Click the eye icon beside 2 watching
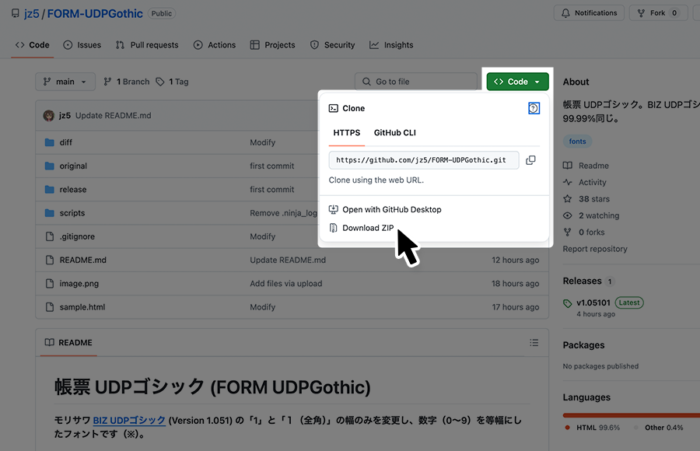The image size is (700, 451). [x=567, y=216]
